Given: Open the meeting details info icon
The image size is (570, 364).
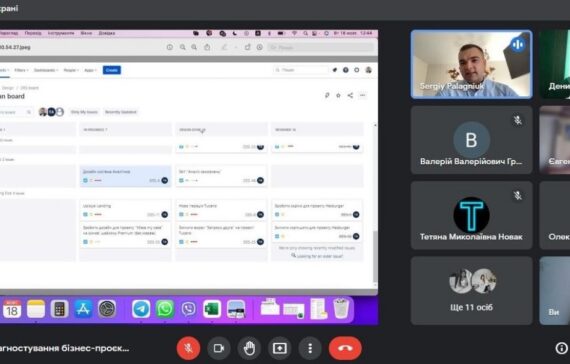Looking at the screenshot, I should pyautogui.click(x=562, y=348).
